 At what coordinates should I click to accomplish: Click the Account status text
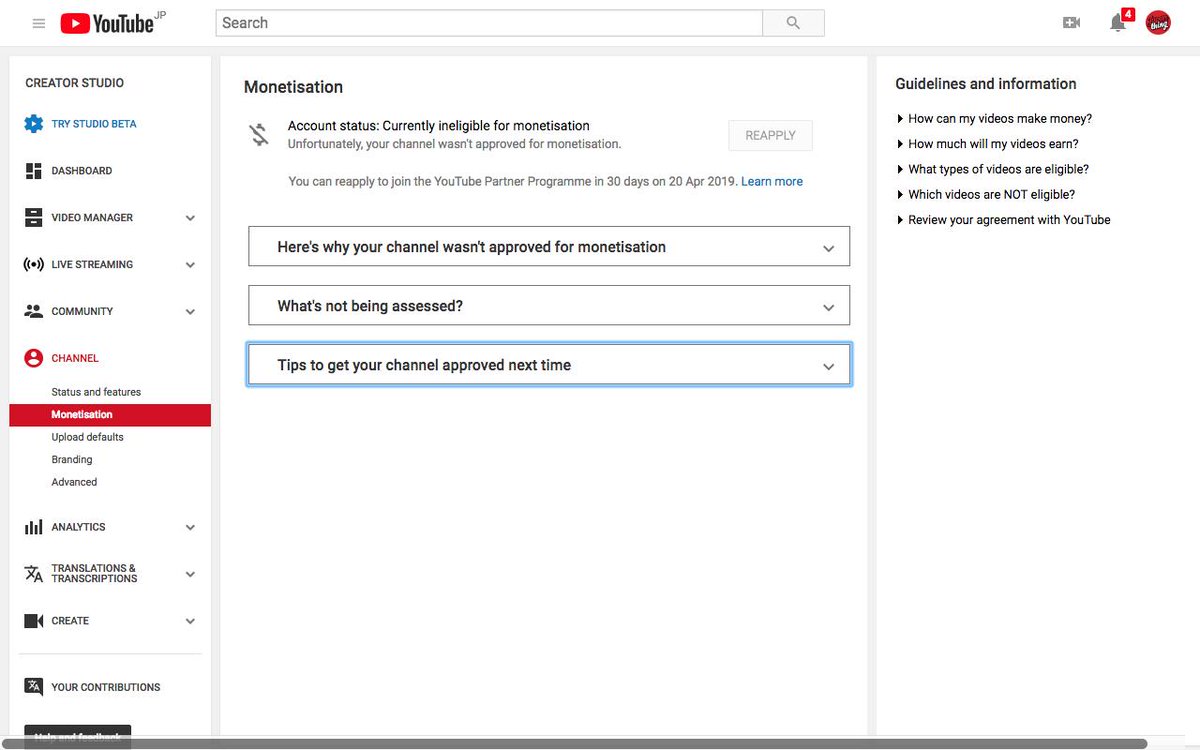pos(439,126)
